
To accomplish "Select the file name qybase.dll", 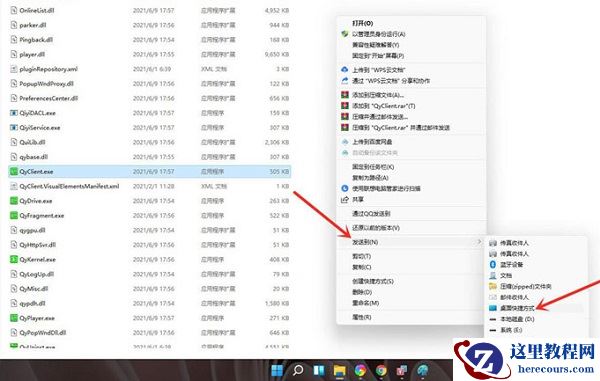I will click(x=34, y=157).
